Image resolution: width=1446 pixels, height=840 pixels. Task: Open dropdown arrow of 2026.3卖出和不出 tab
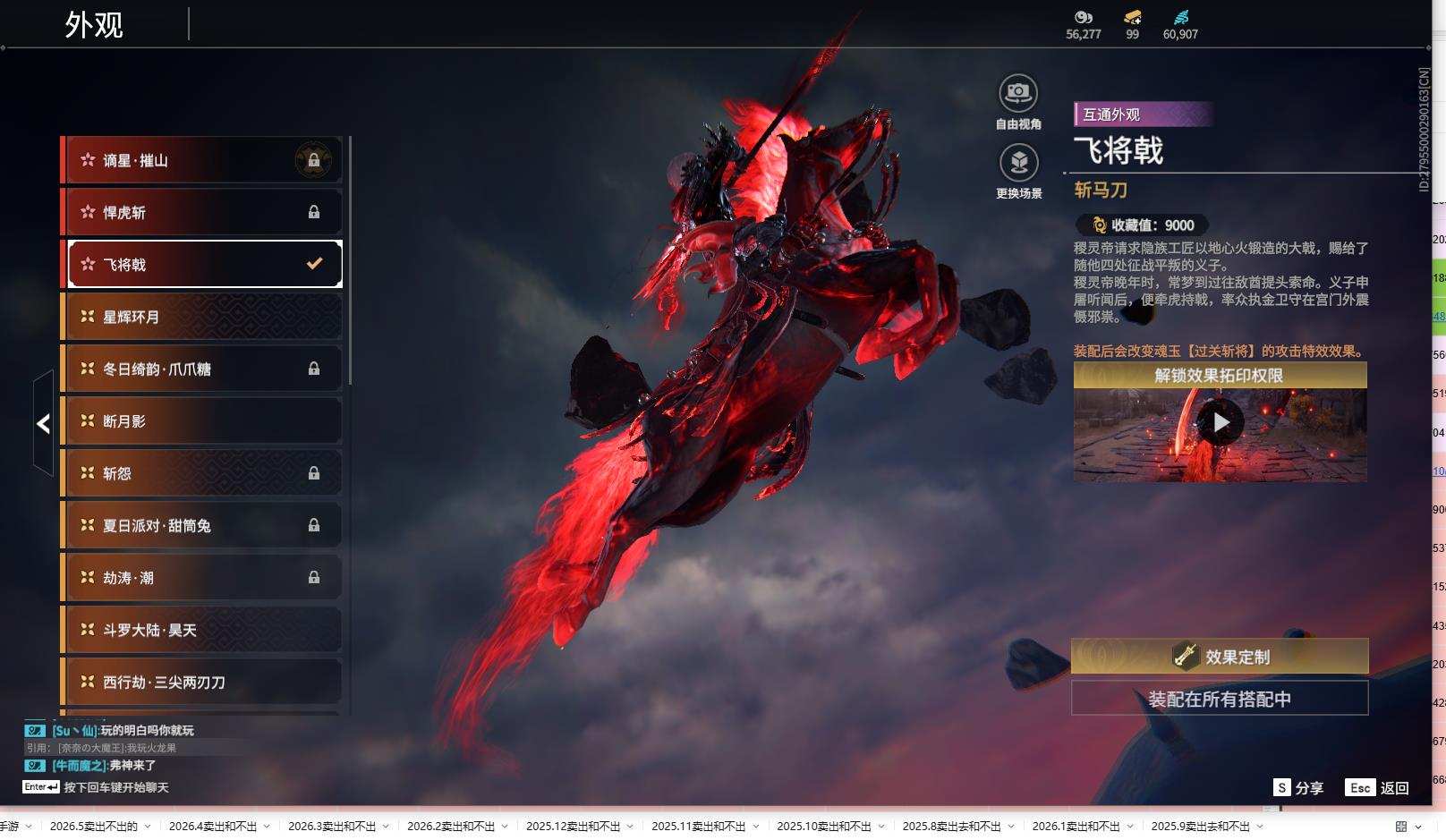click(x=387, y=827)
